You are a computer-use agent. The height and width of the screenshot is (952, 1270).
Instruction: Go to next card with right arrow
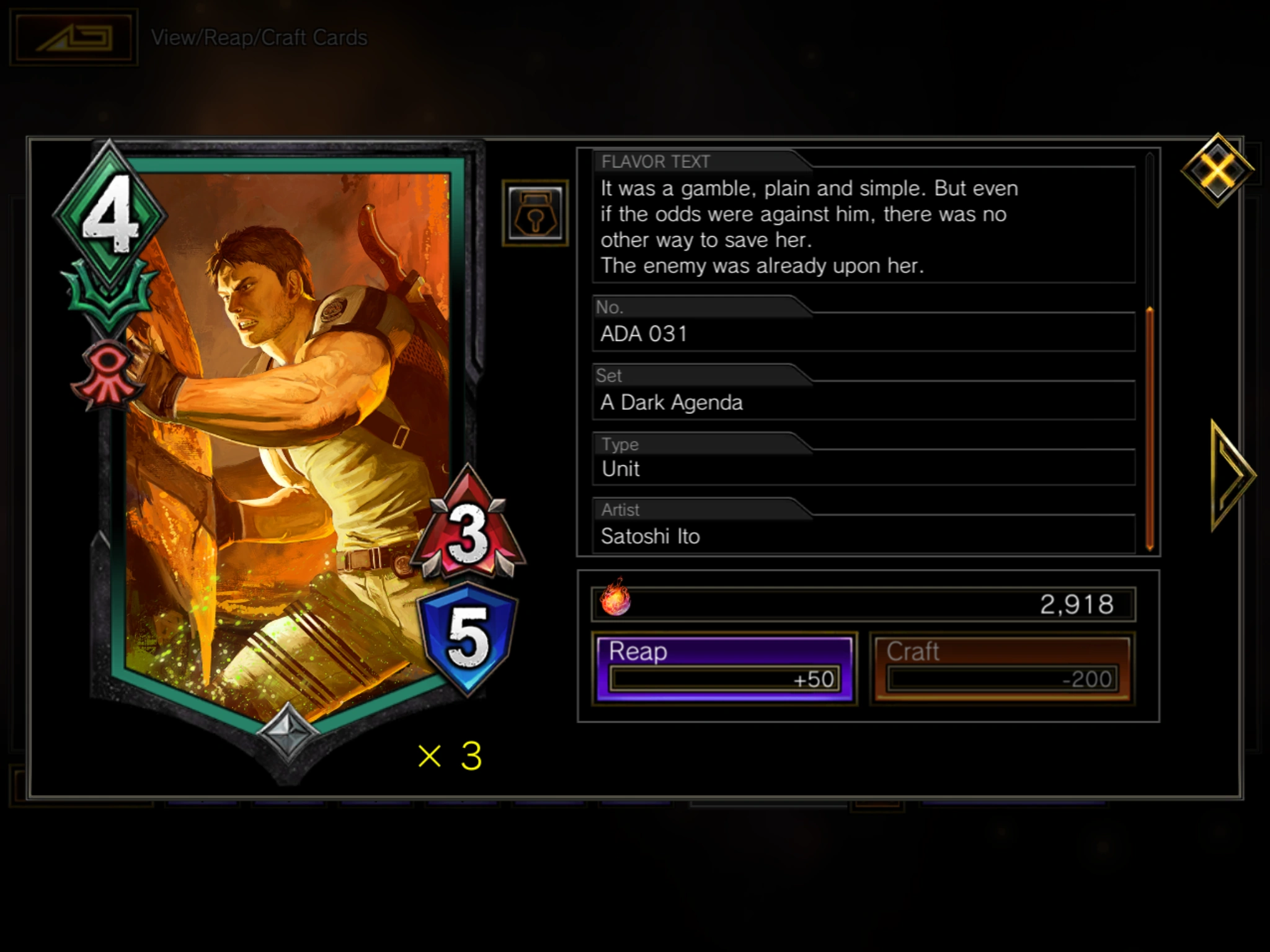1233,476
